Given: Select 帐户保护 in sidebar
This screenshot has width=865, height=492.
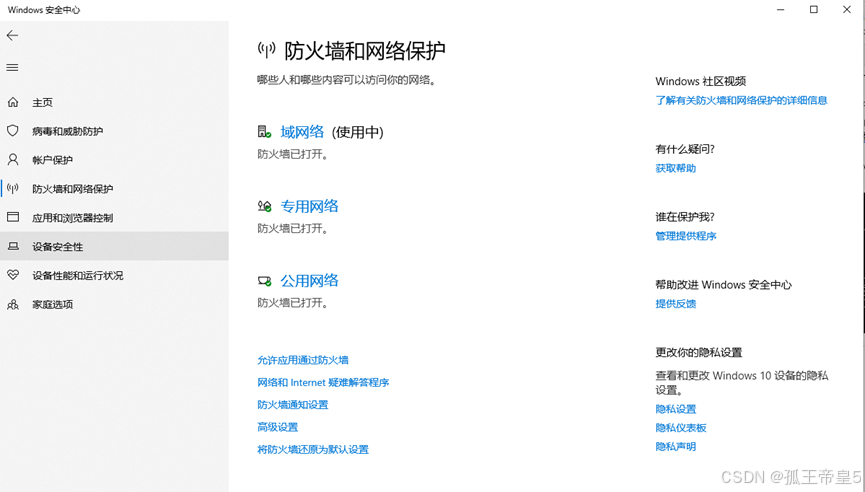Looking at the screenshot, I should [52, 160].
